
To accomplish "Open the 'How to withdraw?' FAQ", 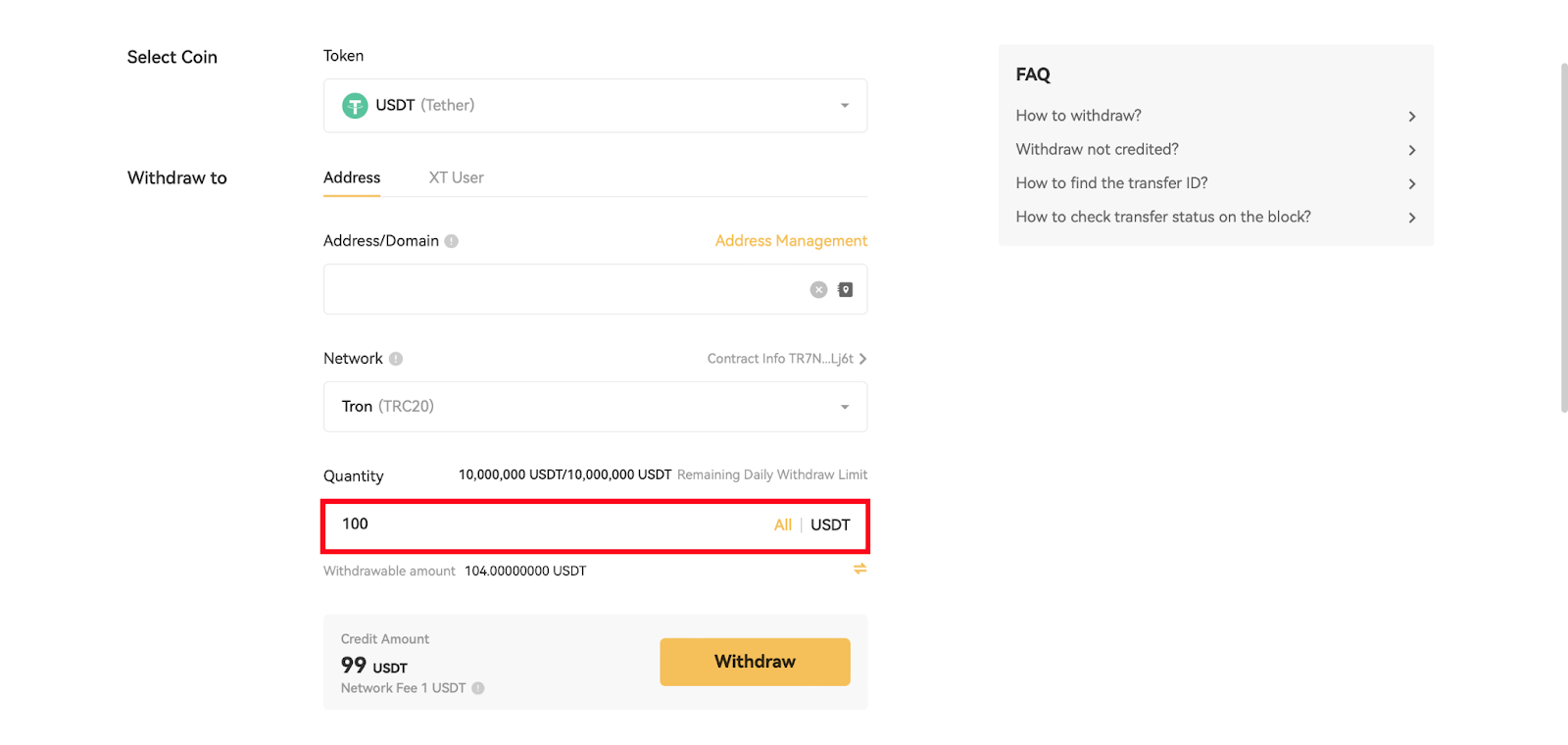I will [1215, 116].
